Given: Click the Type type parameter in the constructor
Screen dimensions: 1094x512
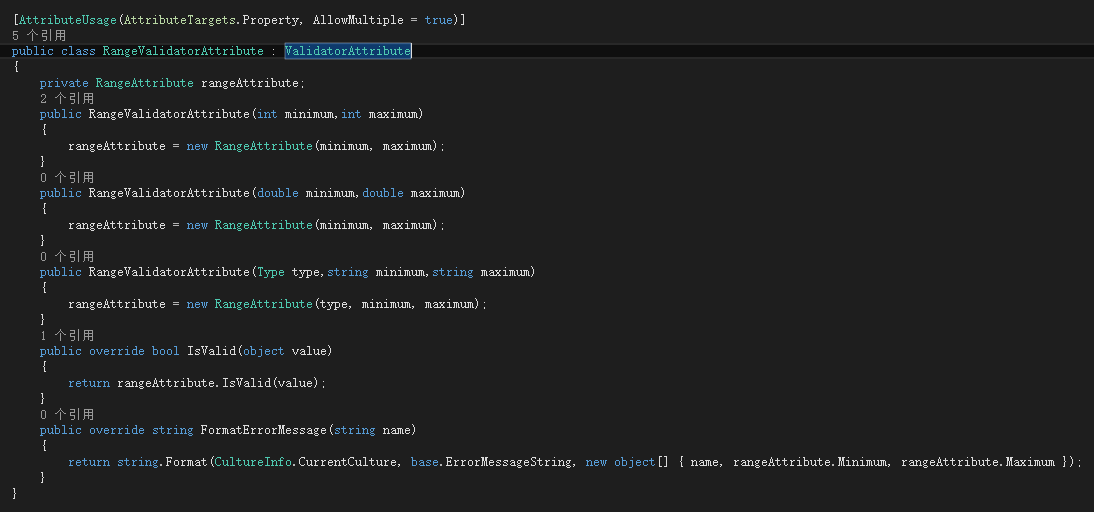Looking at the screenshot, I should pos(288,272).
